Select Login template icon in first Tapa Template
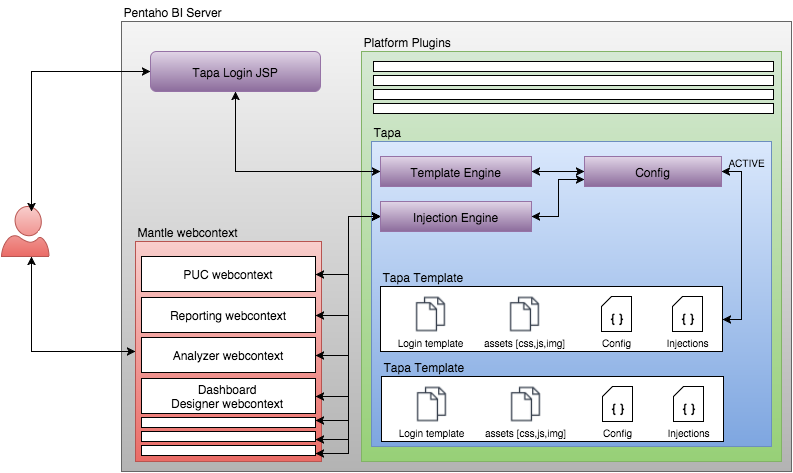The height and width of the screenshot is (473, 793). [430, 314]
